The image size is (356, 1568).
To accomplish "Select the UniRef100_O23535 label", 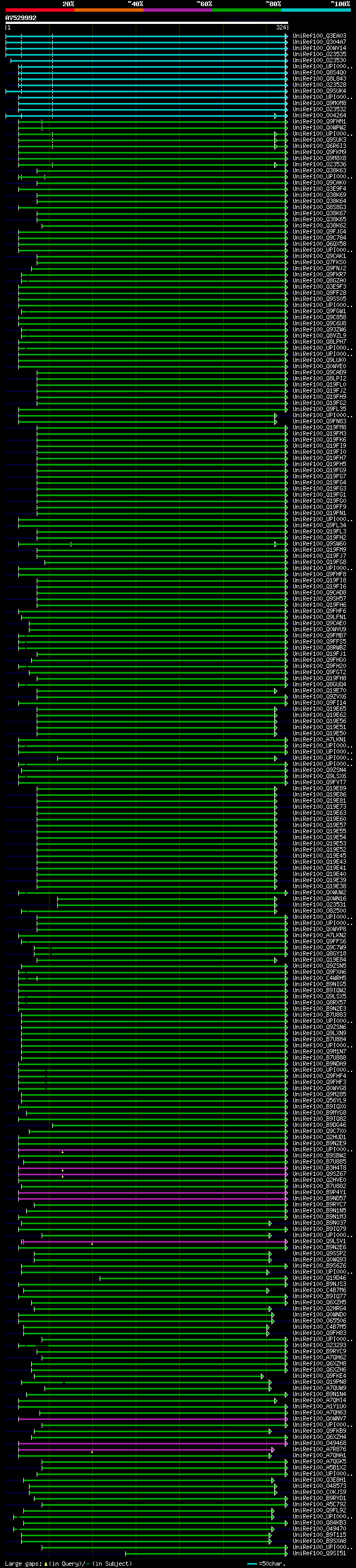I will [319, 54].
